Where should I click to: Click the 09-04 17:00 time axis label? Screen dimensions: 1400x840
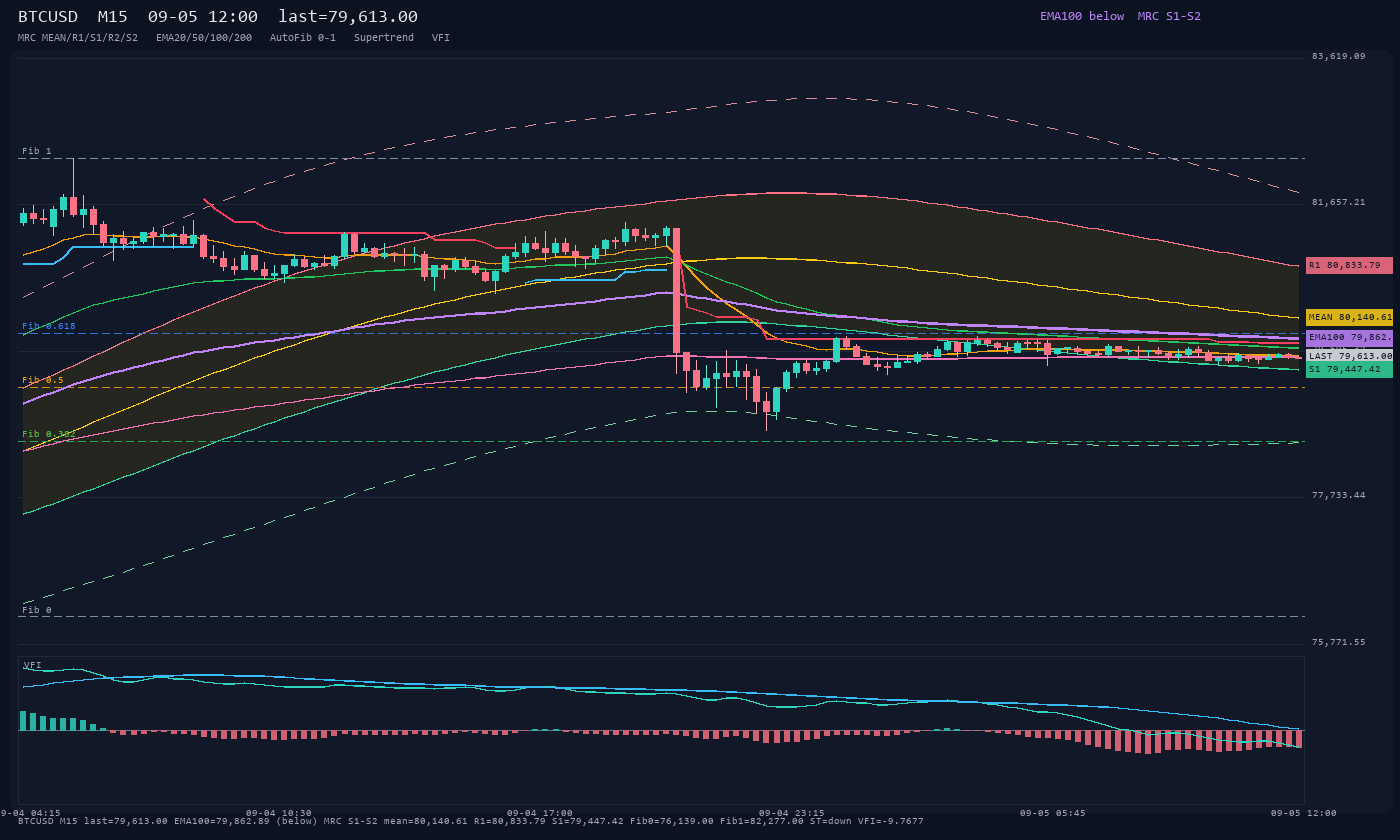click(540, 813)
